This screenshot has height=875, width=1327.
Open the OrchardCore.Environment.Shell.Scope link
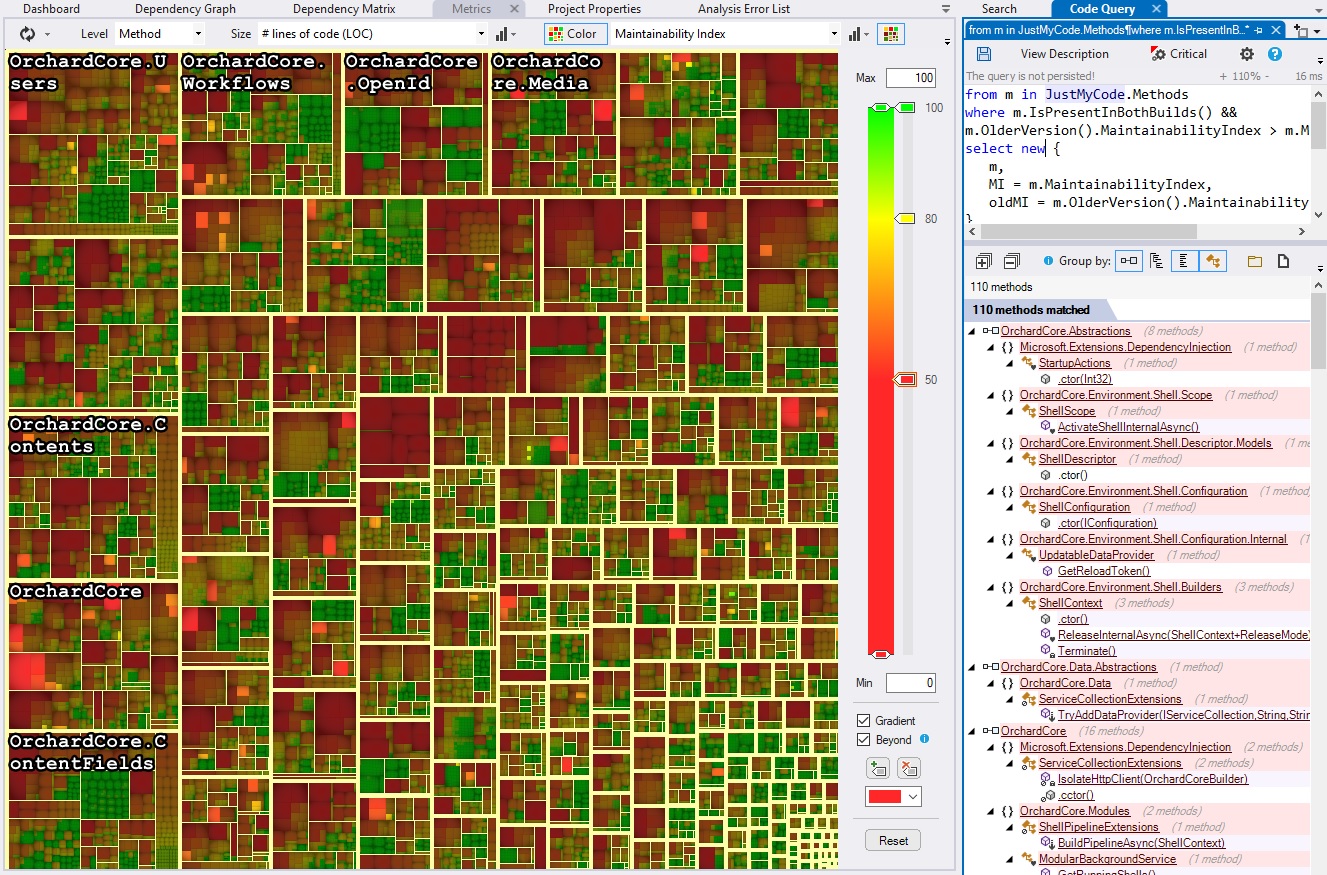coord(1116,395)
